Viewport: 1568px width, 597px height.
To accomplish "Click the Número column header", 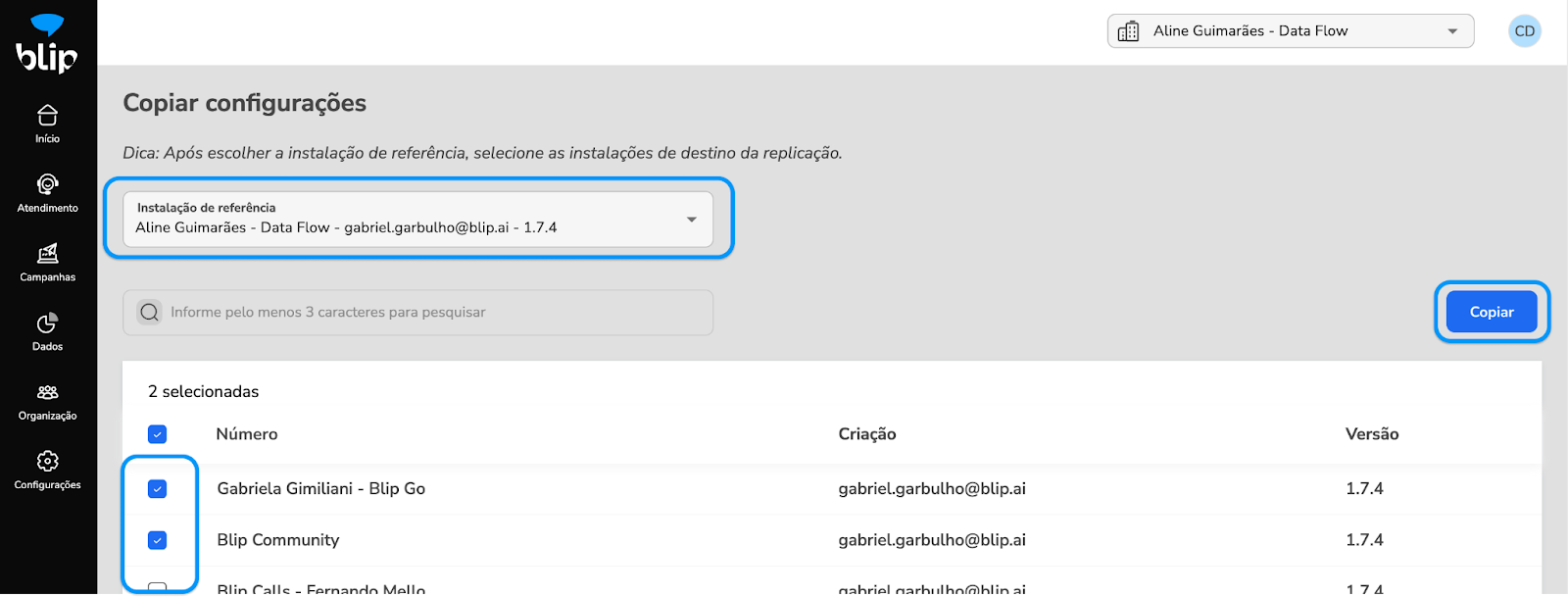I will click(247, 434).
